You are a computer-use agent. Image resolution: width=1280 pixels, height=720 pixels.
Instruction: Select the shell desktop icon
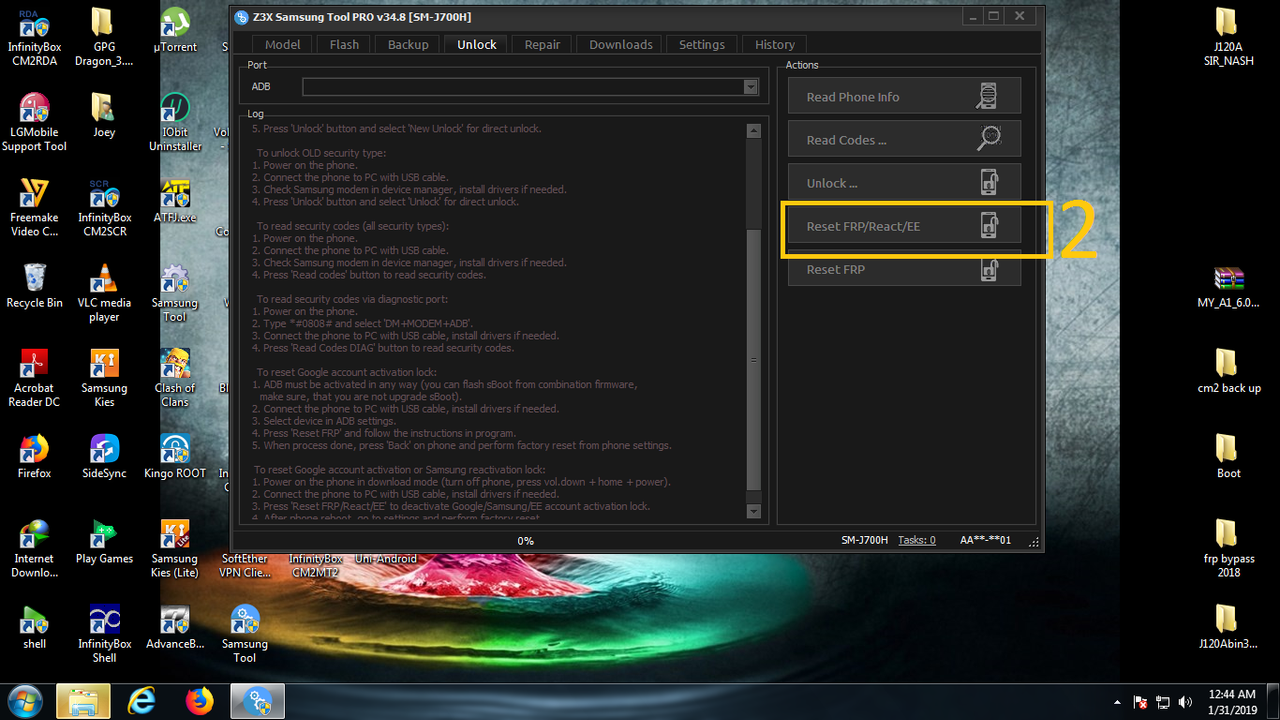click(34, 627)
